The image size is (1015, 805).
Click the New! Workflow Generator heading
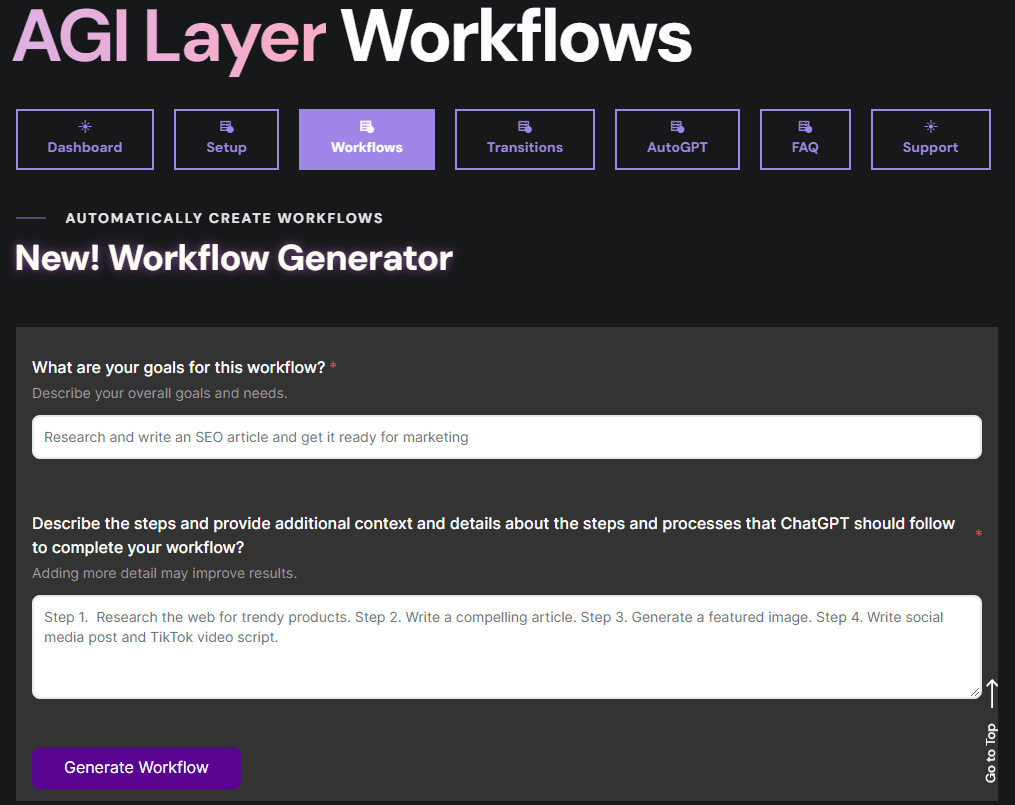pyautogui.click(x=234, y=258)
